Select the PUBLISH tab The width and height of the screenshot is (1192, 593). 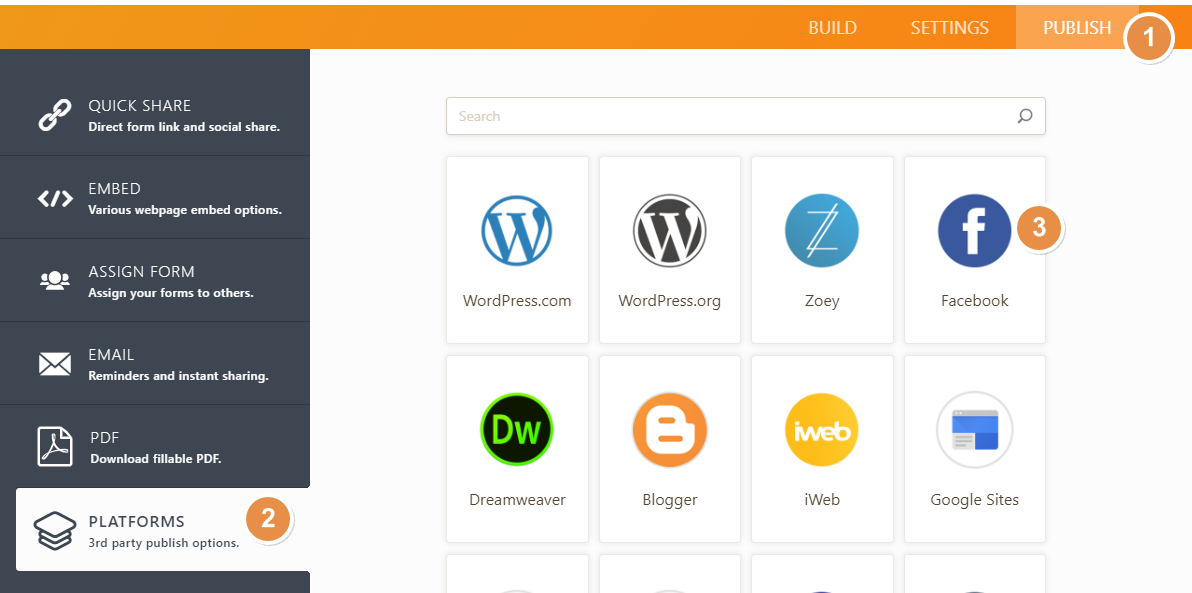tap(1076, 28)
